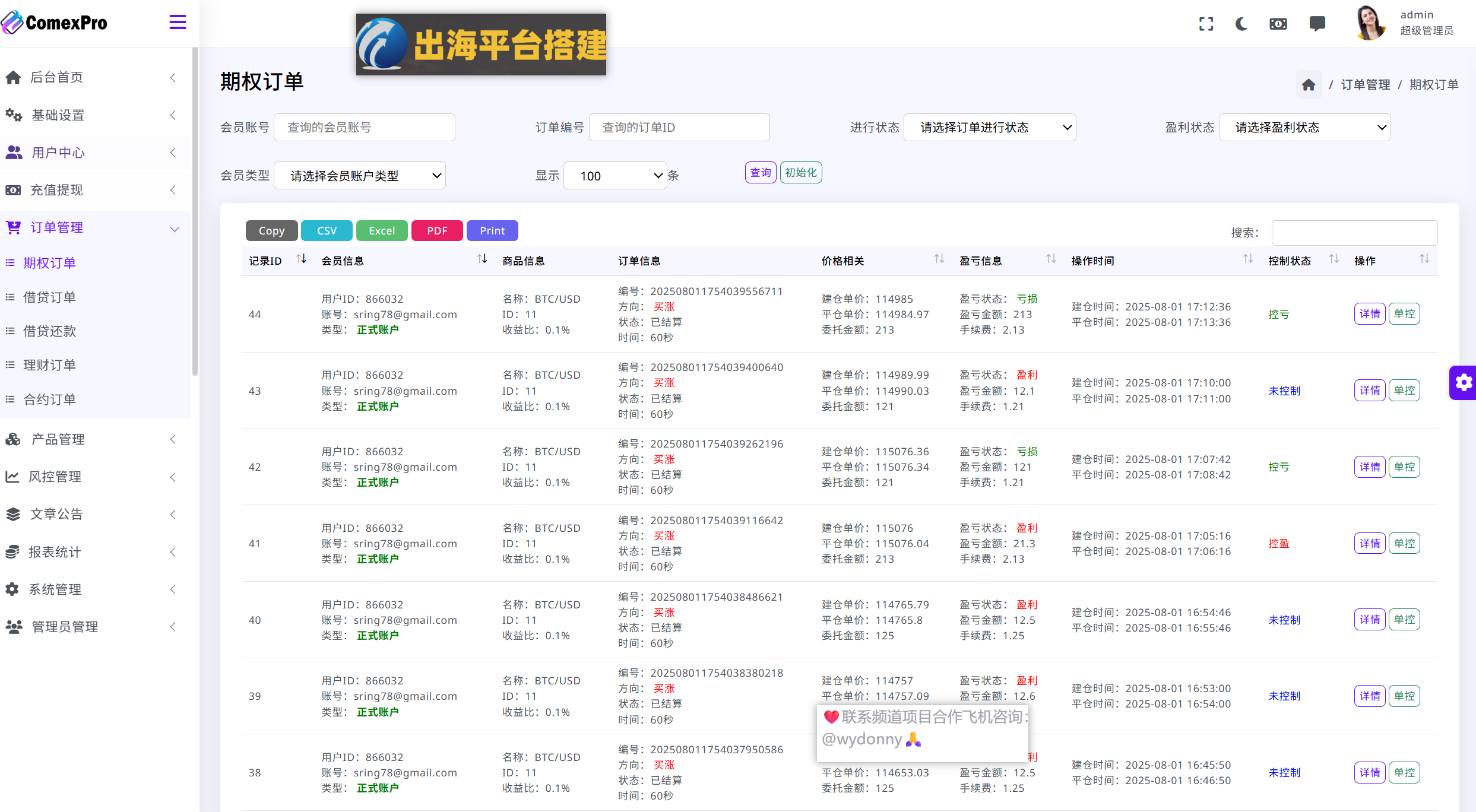Image resolution: width=1476 pixels, height=812 pixels.
Task: Click the 搜索 table search field
Action: tap(1354, 233)
